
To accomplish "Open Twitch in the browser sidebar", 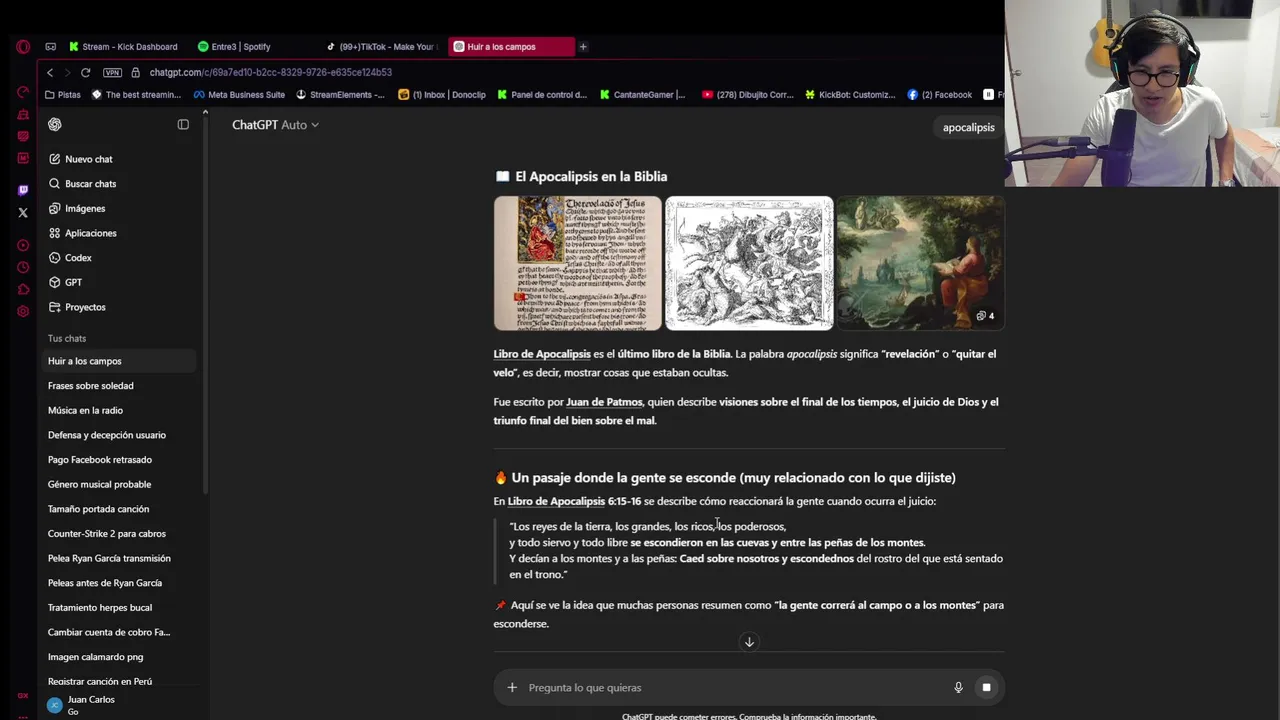I will [23, 190].
